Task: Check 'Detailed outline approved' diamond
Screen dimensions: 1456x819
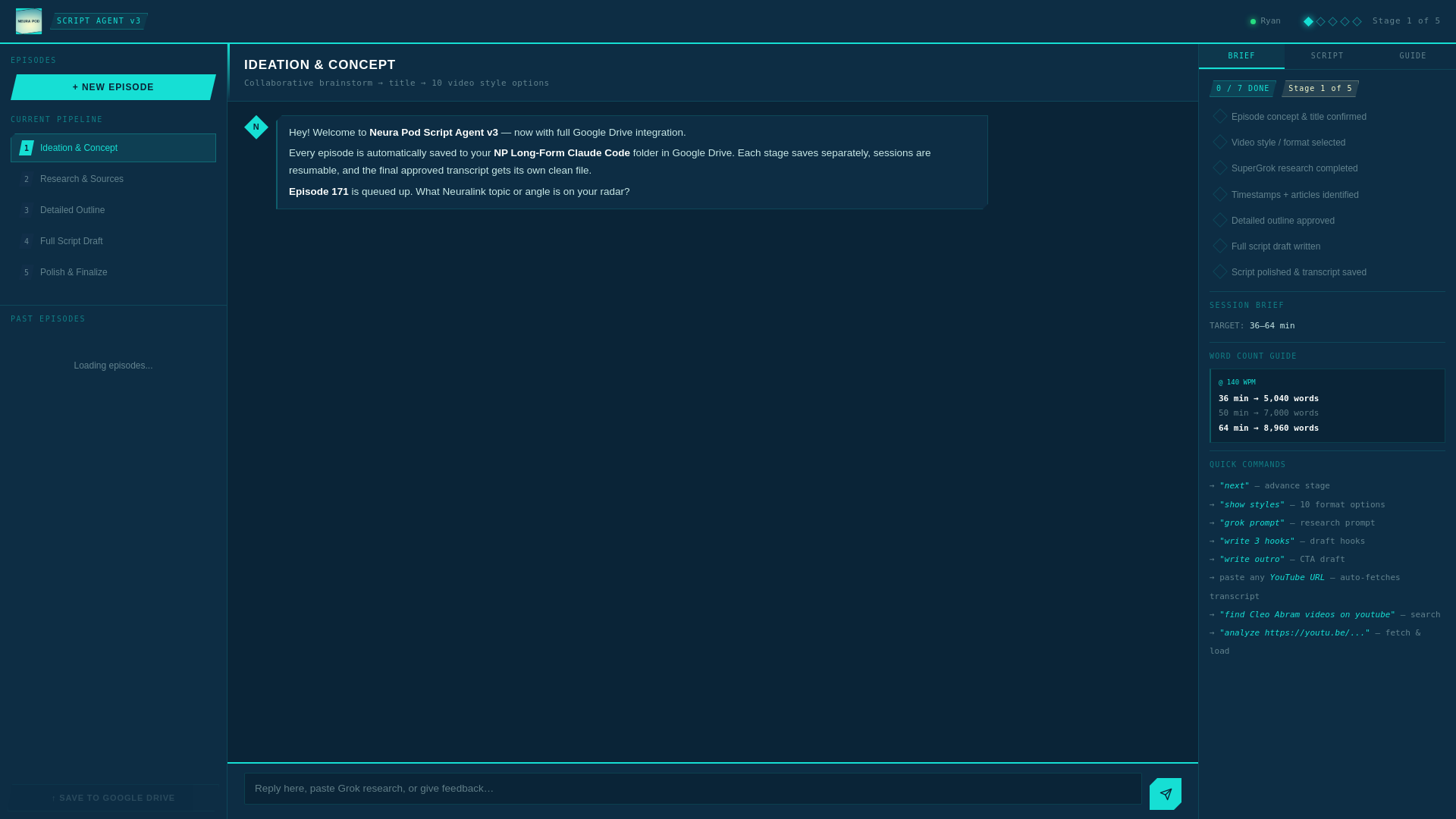Action: coord(1220,220)
